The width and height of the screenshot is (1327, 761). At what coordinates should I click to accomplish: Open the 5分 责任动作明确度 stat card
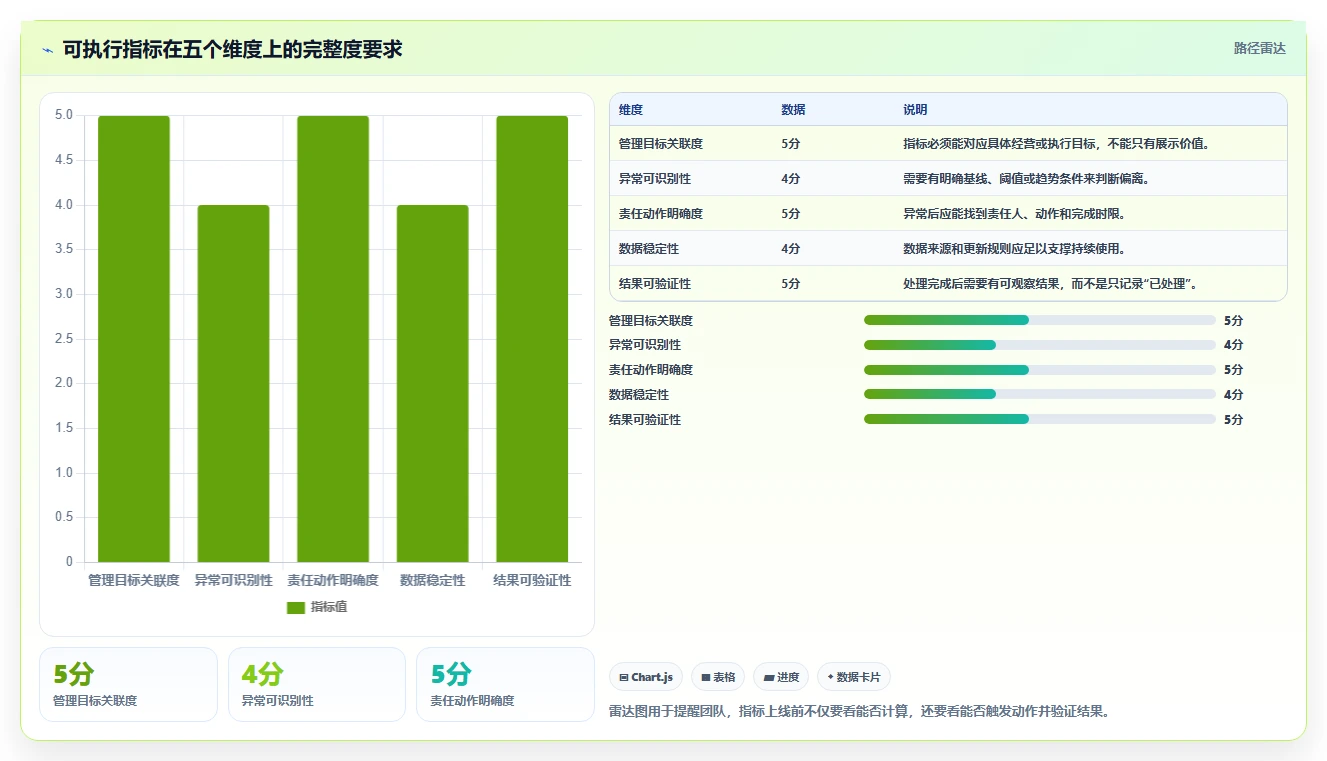pyautogui.click(x=505, y=684)
